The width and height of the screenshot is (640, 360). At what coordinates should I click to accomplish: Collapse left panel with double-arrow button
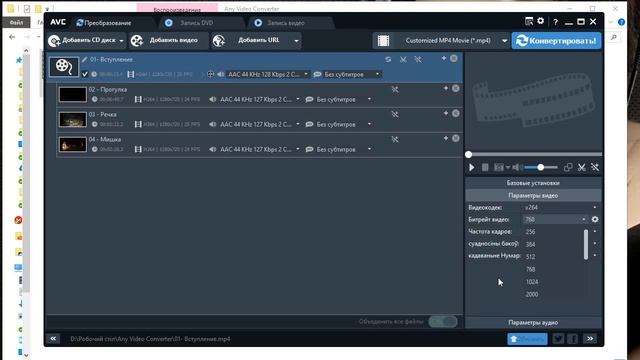[53, 338]
